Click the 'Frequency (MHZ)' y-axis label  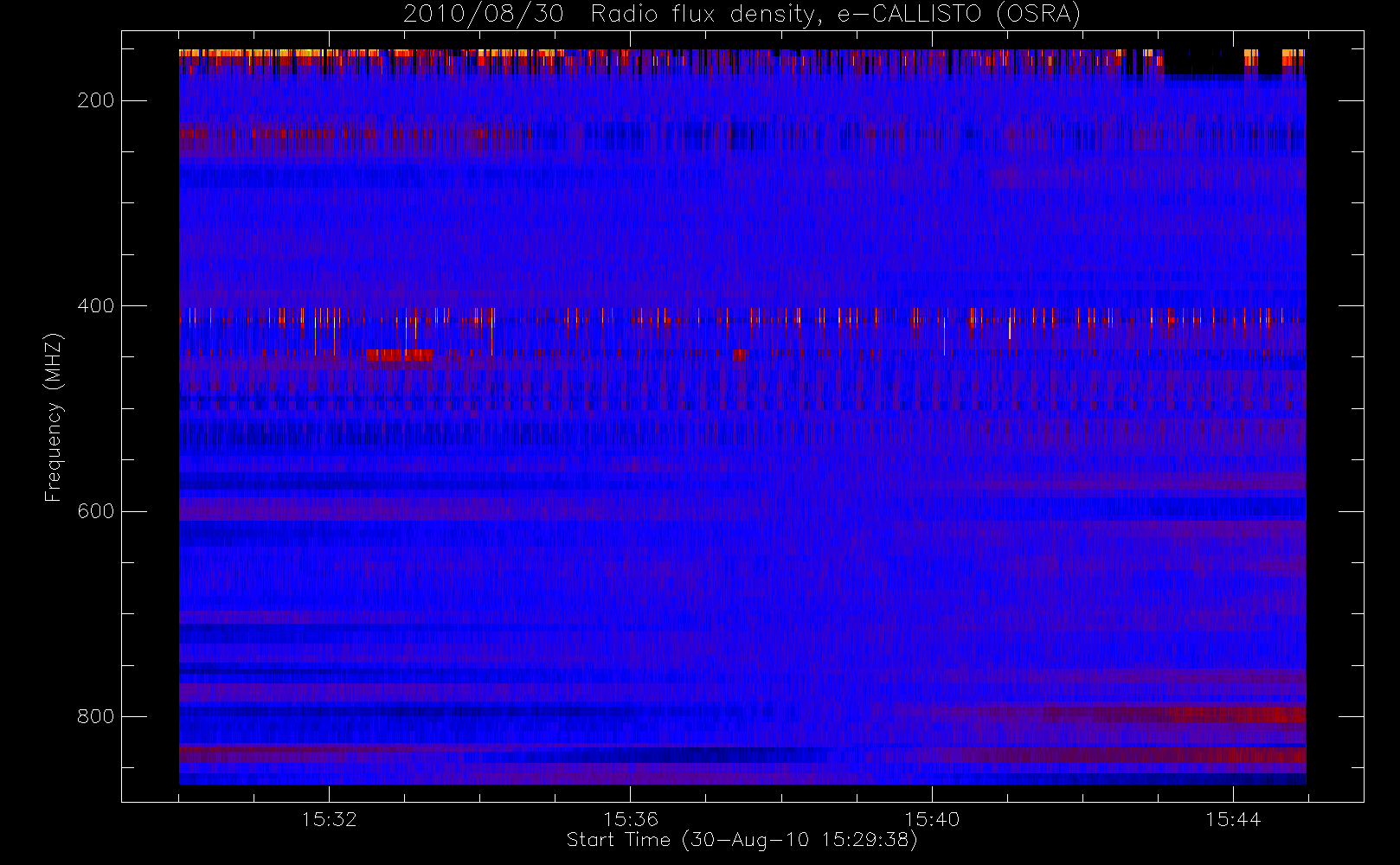point(54,417)
